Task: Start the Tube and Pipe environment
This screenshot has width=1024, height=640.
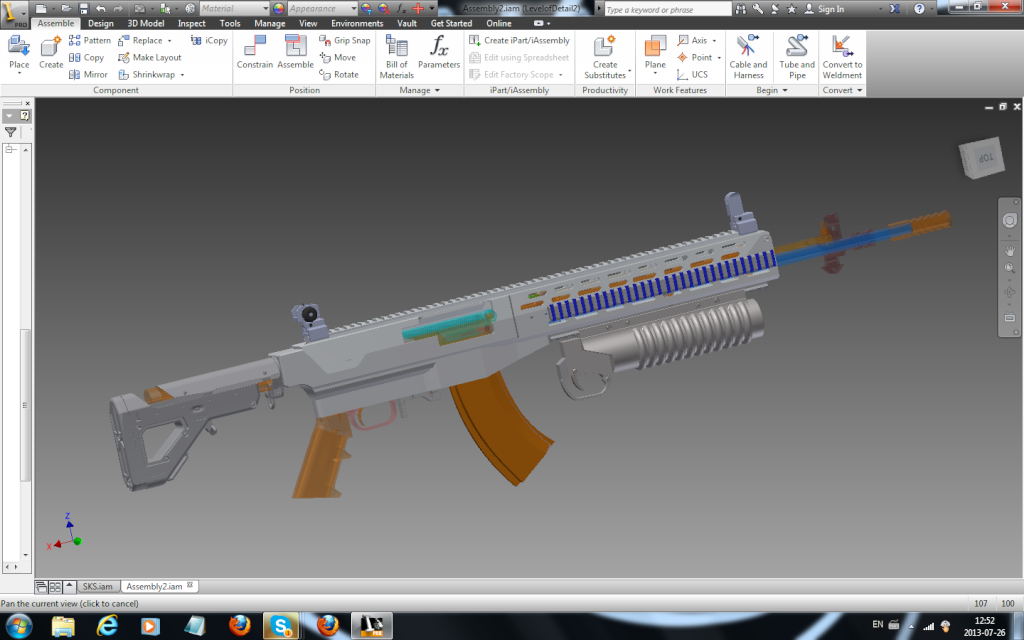Action: (797, 57)
